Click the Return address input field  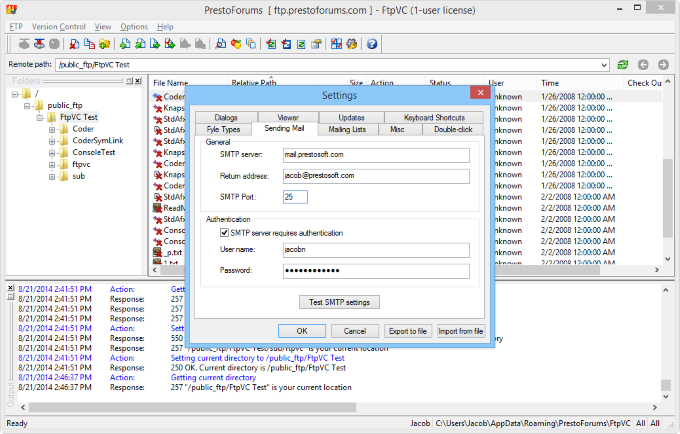[376, 176]
